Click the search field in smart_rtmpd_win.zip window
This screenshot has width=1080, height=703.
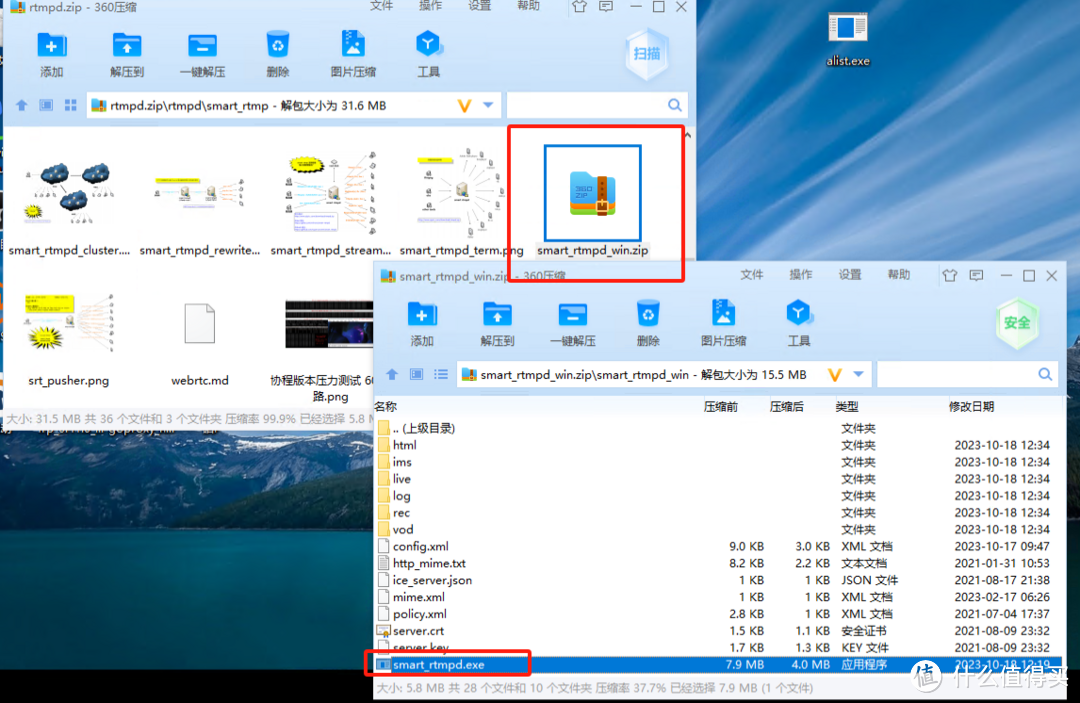coord(967,374)
